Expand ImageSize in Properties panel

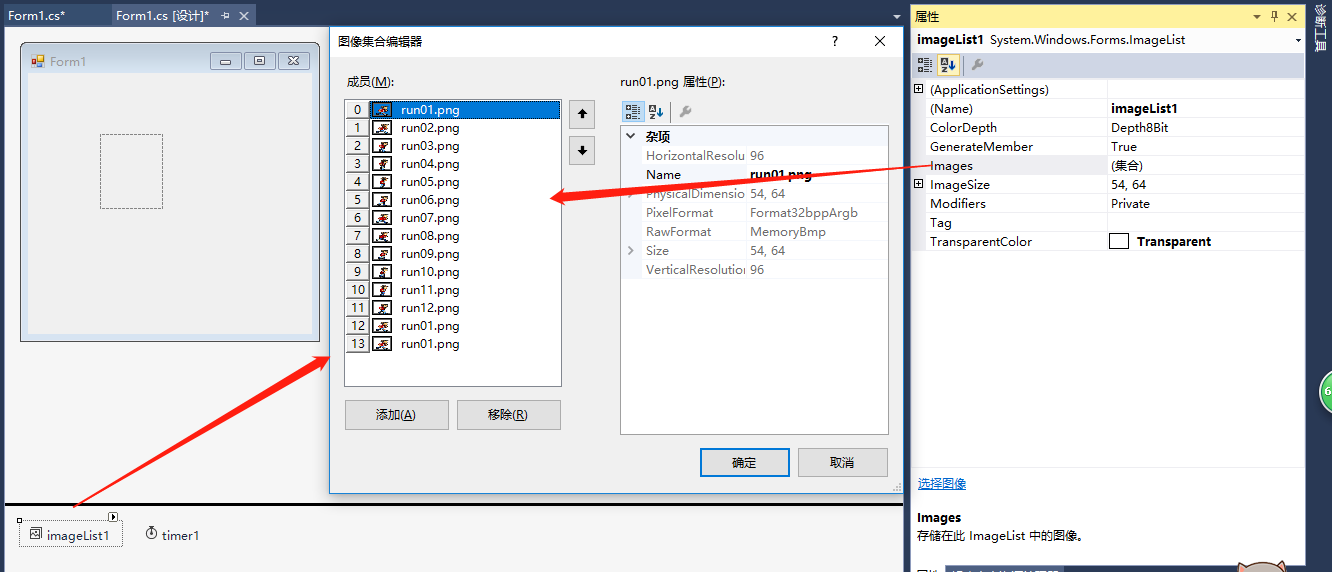click(x=919, y=184)
